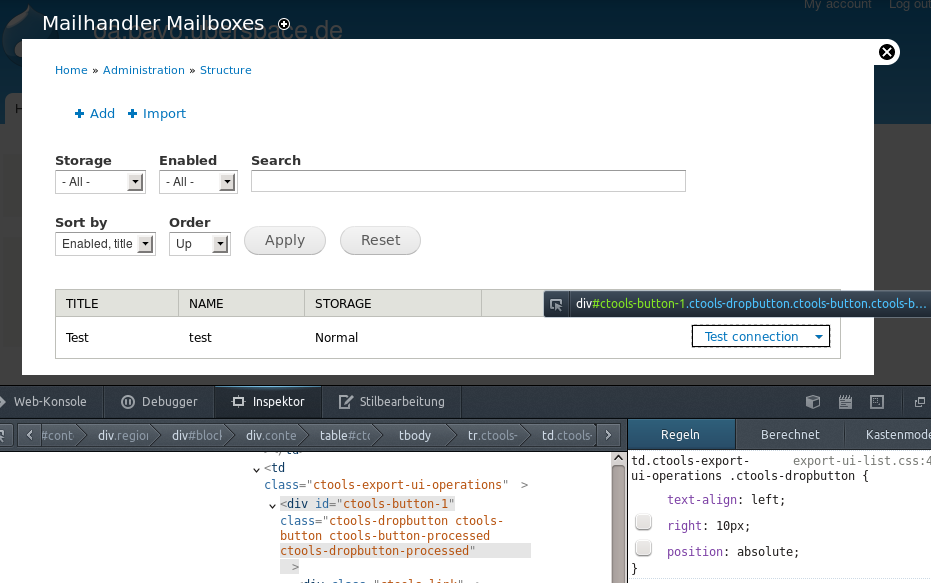Image resolution: width=931 pixels, height=583 pixels.
Task: Click the back chevron in the breadcrumb bar
Action: (x=29, y=435)
